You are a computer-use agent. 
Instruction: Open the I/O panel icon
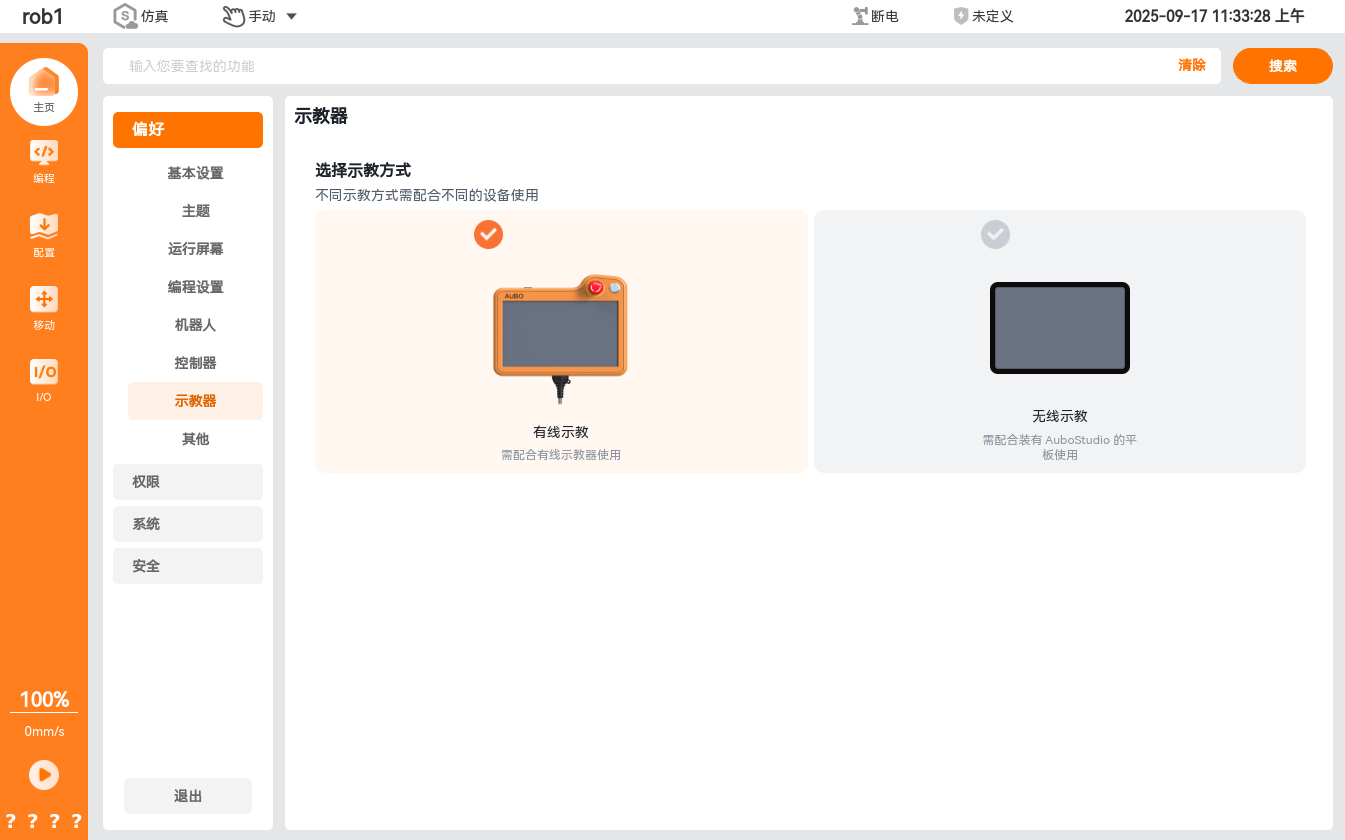tap(44, 372)
